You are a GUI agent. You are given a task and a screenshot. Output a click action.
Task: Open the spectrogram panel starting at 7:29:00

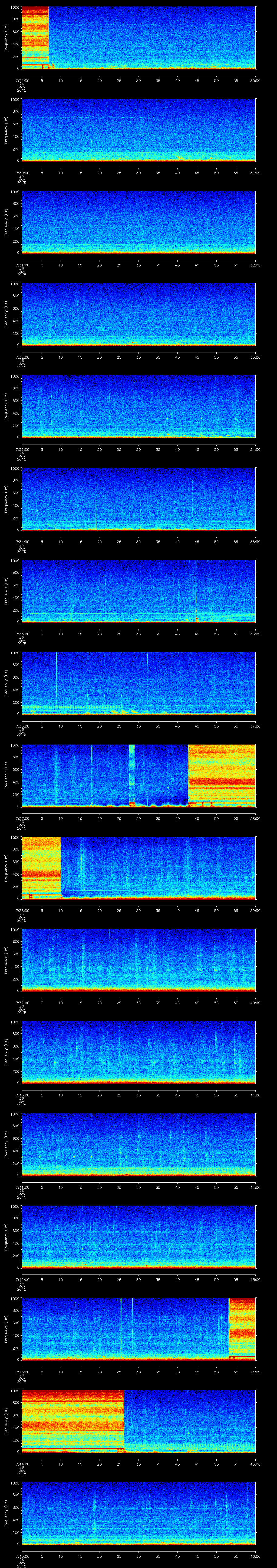click(x=138, y=38)
